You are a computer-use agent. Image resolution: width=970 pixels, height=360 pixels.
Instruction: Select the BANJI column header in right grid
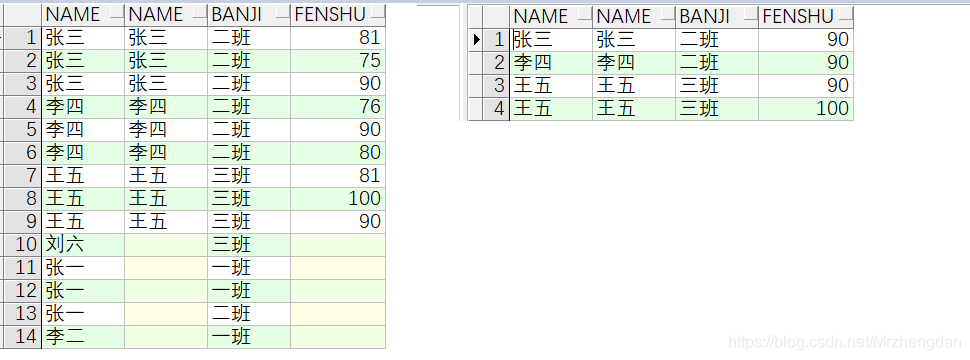coord(717,17)
